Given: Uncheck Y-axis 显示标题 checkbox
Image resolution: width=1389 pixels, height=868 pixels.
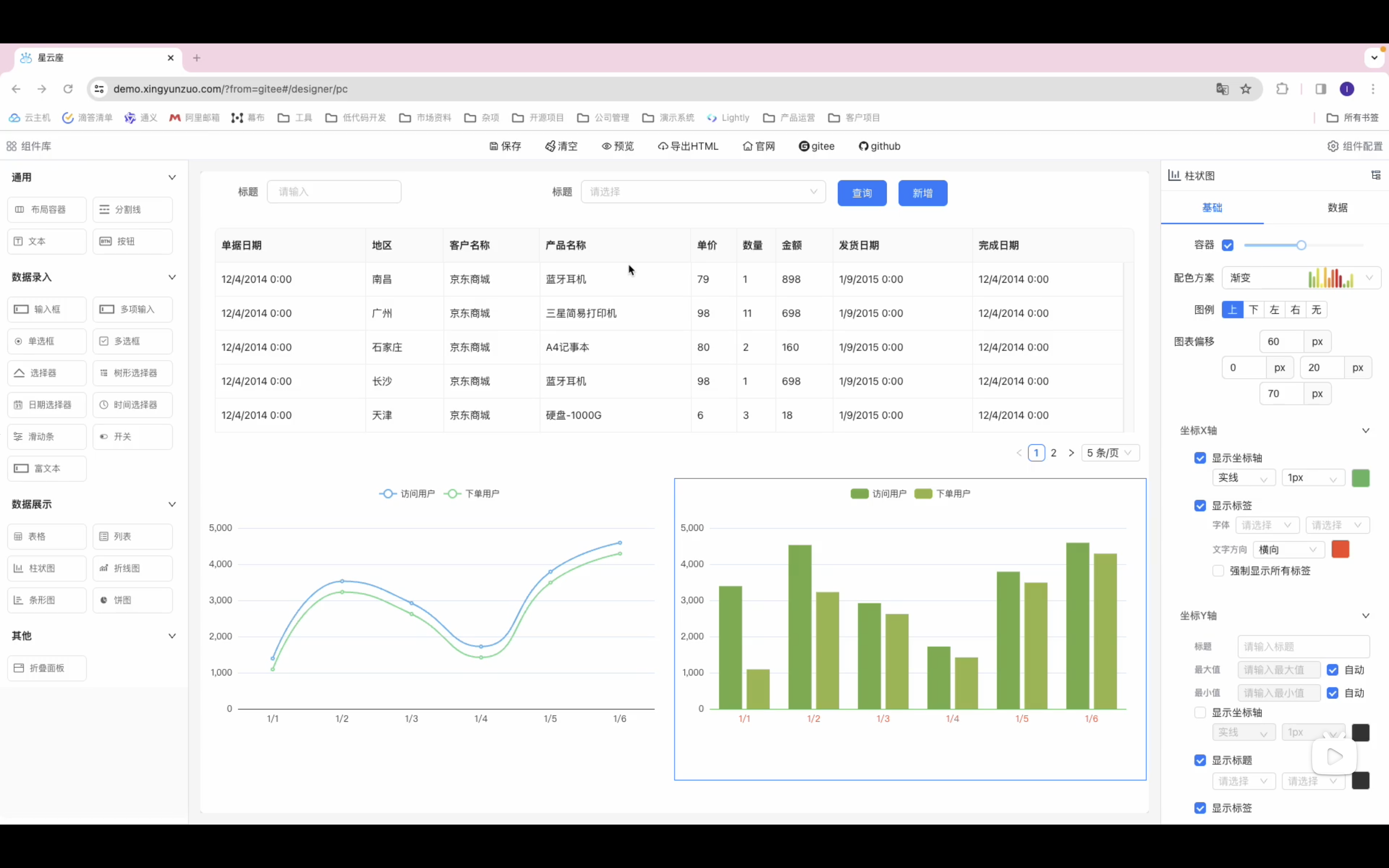Looking at the screenshot, I should point(1200,760).
